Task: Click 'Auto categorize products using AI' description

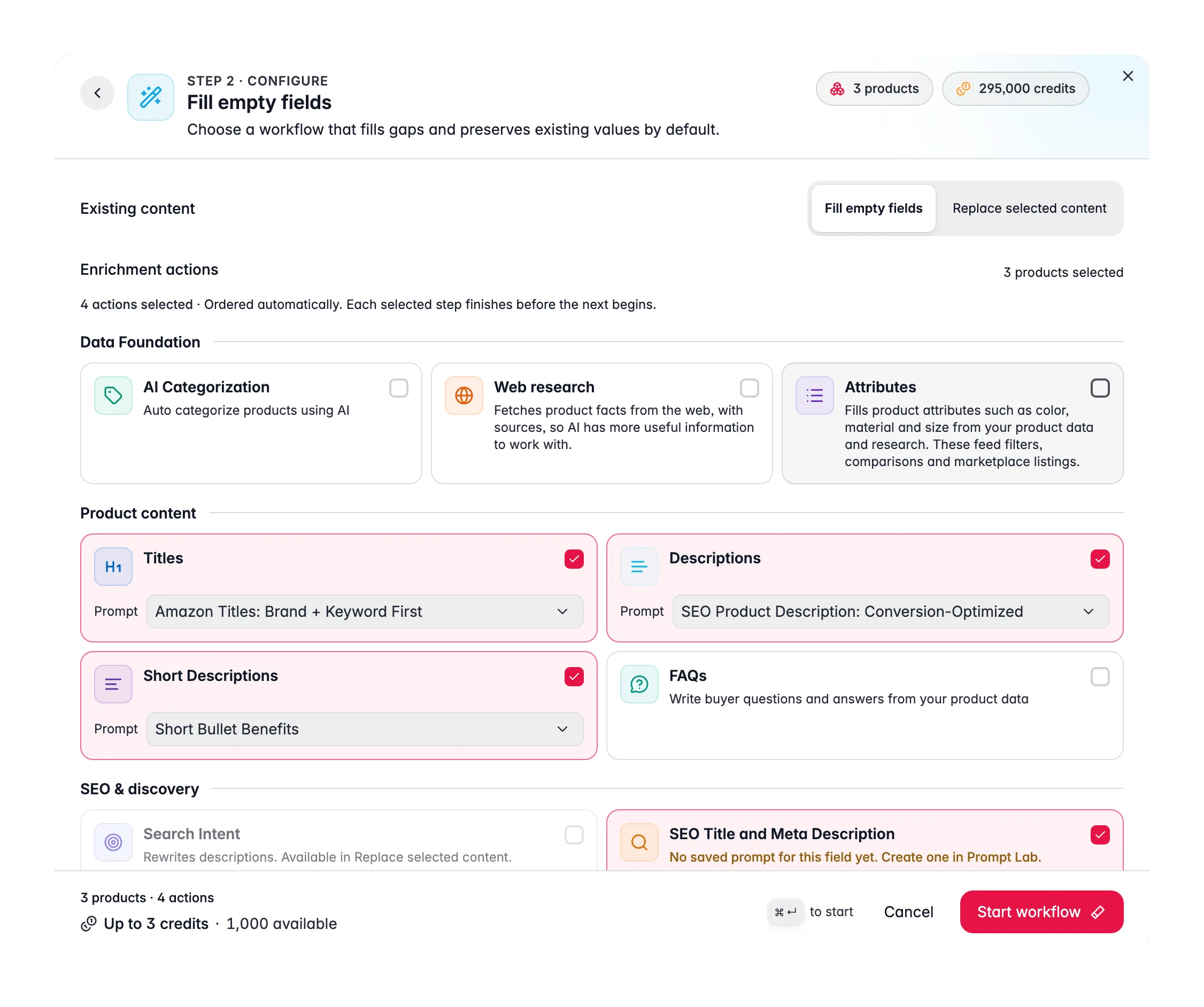Action: [246, 410]
